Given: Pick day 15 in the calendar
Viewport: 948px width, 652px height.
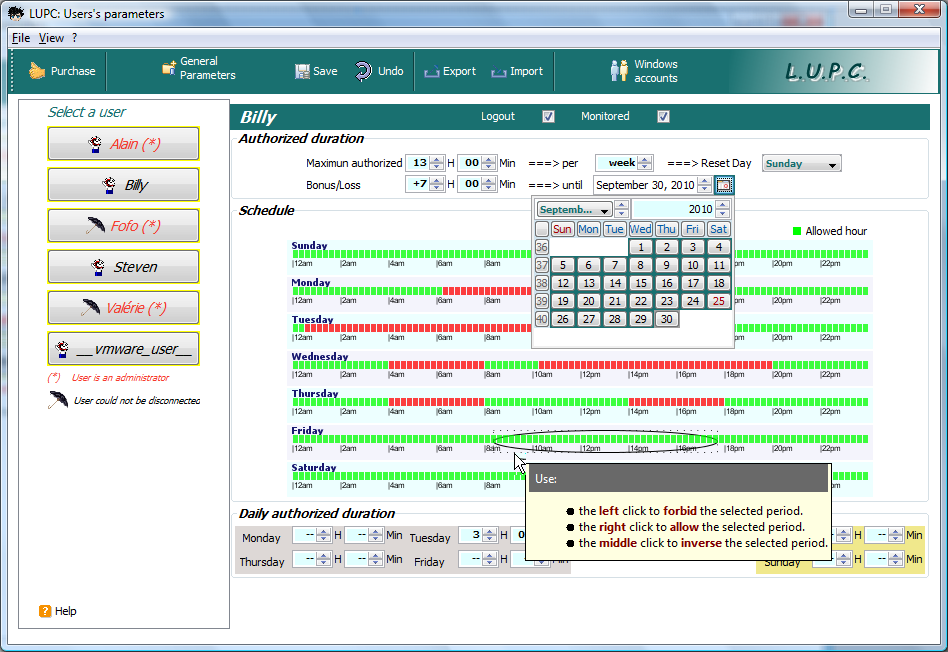Looking at the screenshot, I should pyautogui.click(x=641, y=283).
